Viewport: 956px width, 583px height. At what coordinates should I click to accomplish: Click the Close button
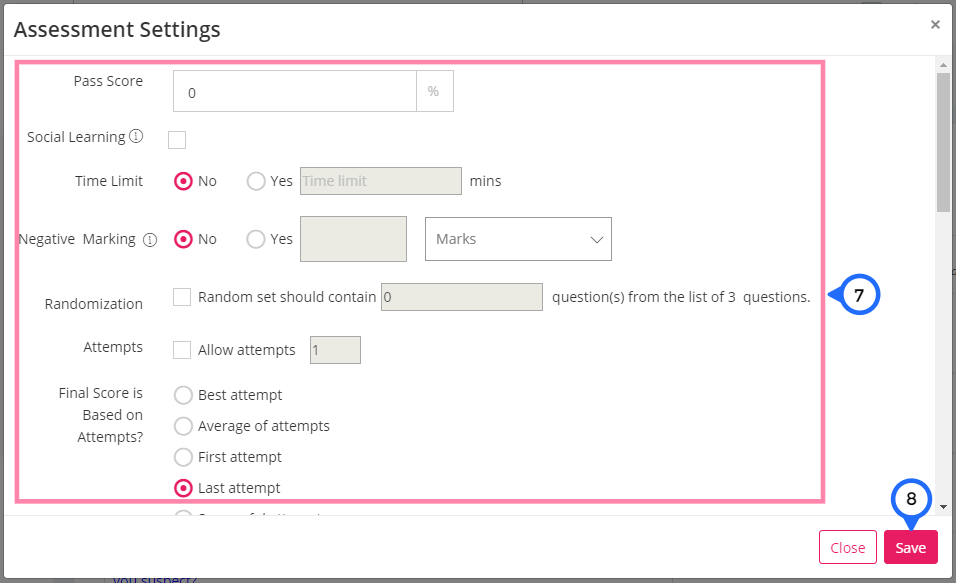tap(847, 547)
